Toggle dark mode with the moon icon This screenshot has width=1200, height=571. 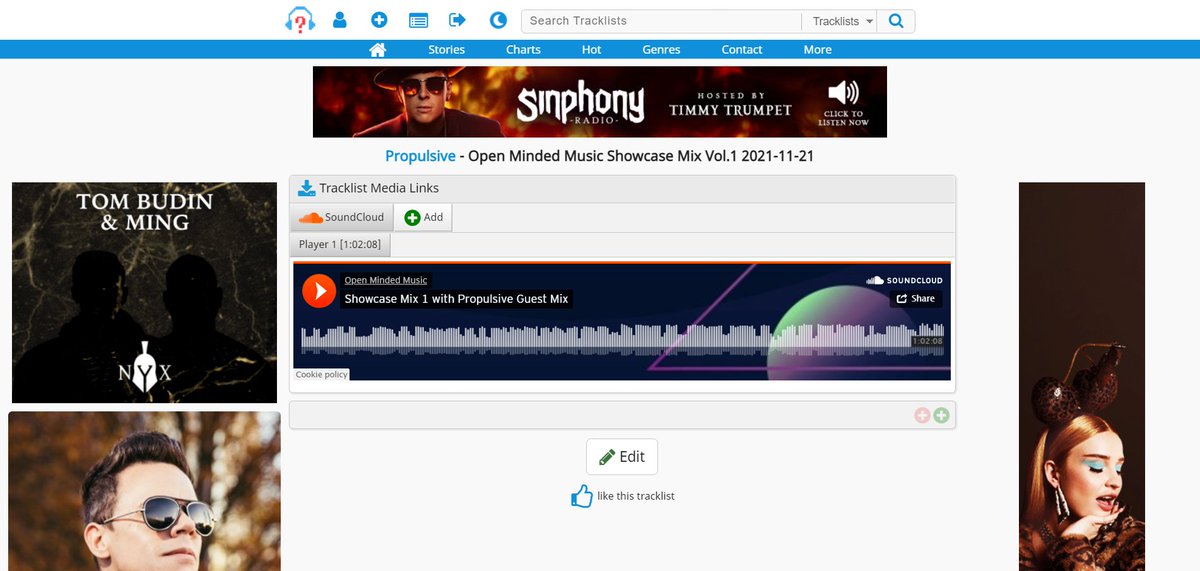[498, 20]
